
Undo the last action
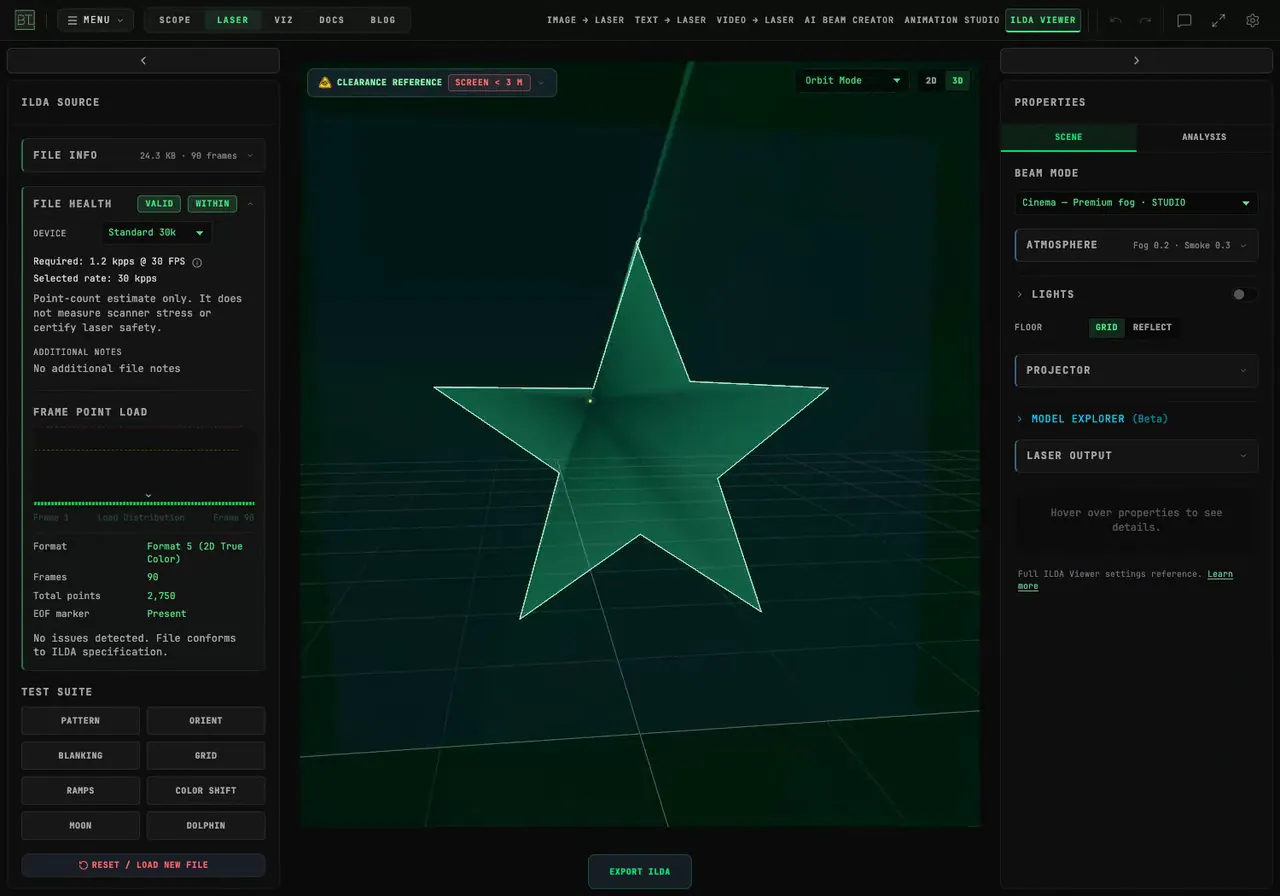pos(1116,20)
